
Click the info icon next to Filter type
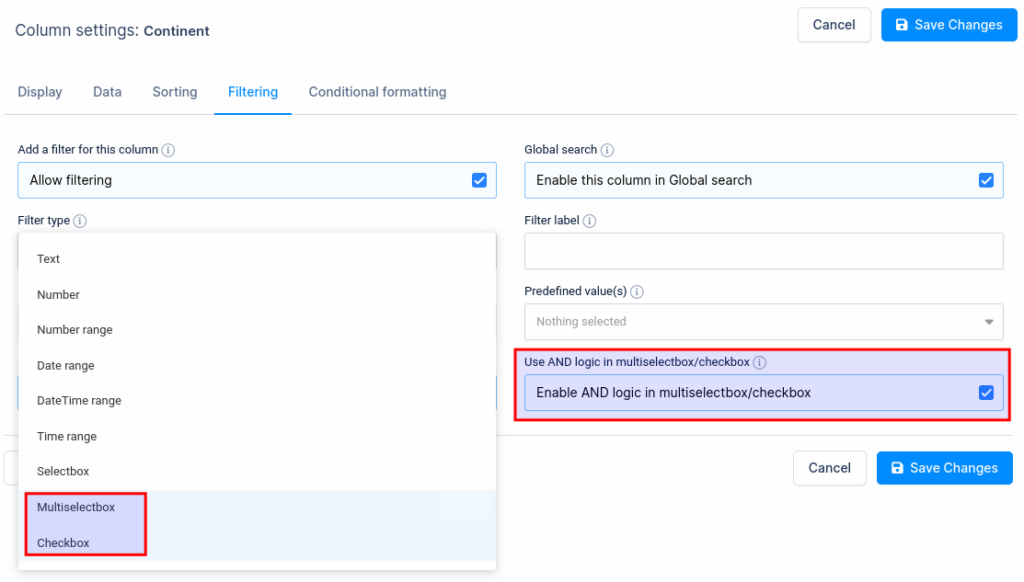(x=79, y=220)
